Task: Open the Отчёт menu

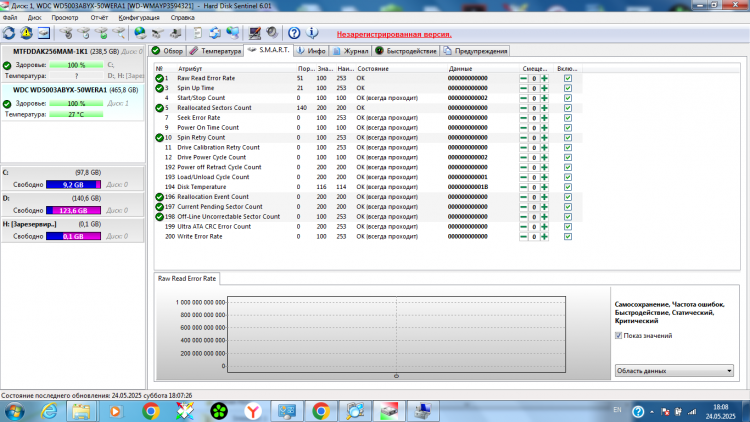Action: coord(99,18)
